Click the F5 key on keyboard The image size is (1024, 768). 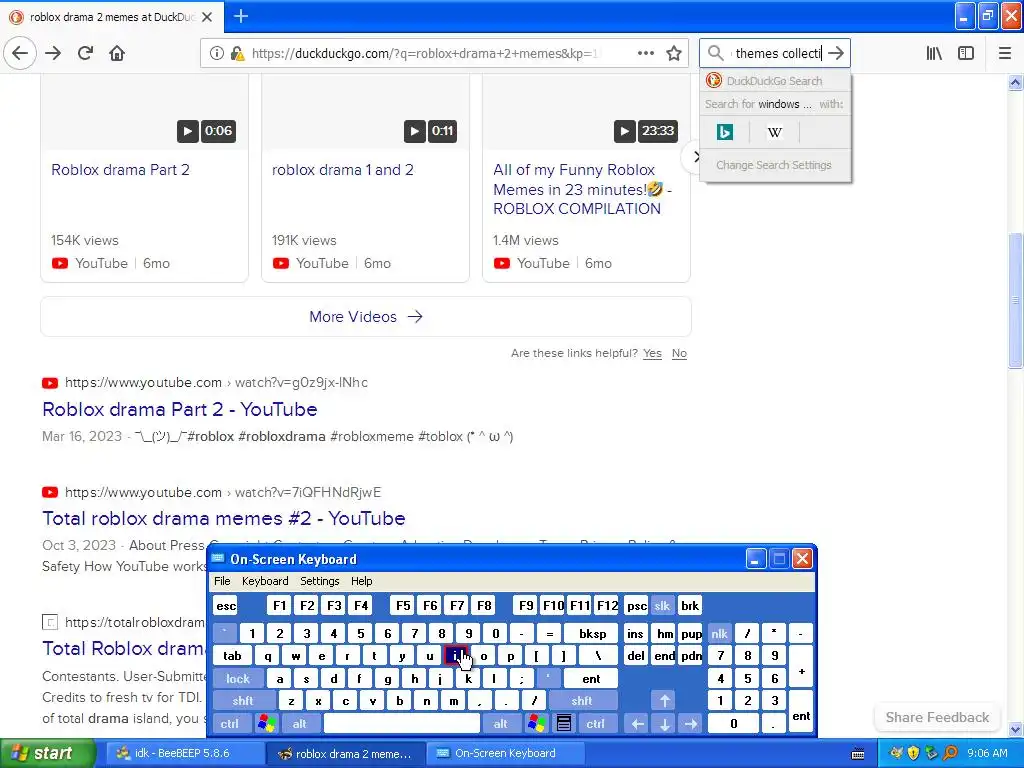point(403,606)
